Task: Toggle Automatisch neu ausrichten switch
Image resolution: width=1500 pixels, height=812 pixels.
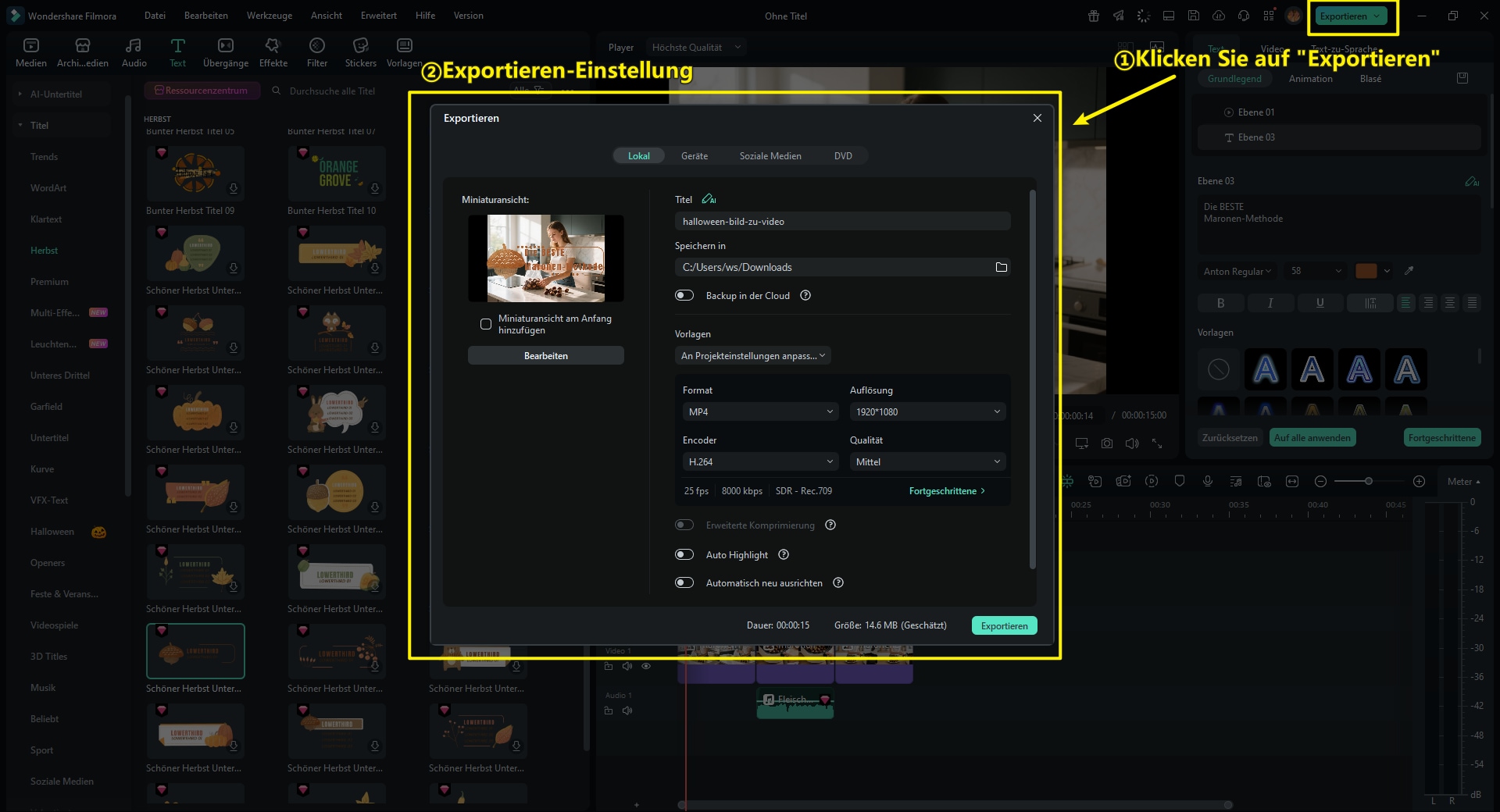Action: (684, 582)
